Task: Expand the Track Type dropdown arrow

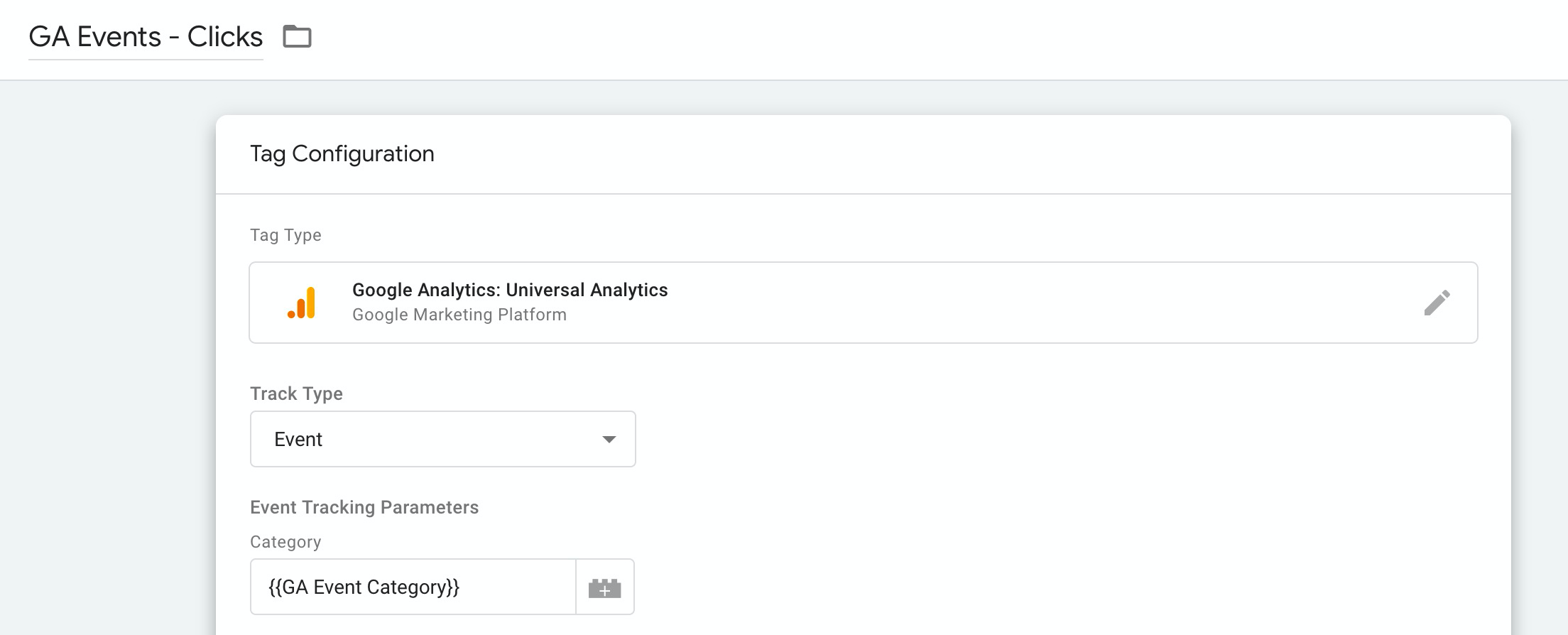Action: point(609,440)
